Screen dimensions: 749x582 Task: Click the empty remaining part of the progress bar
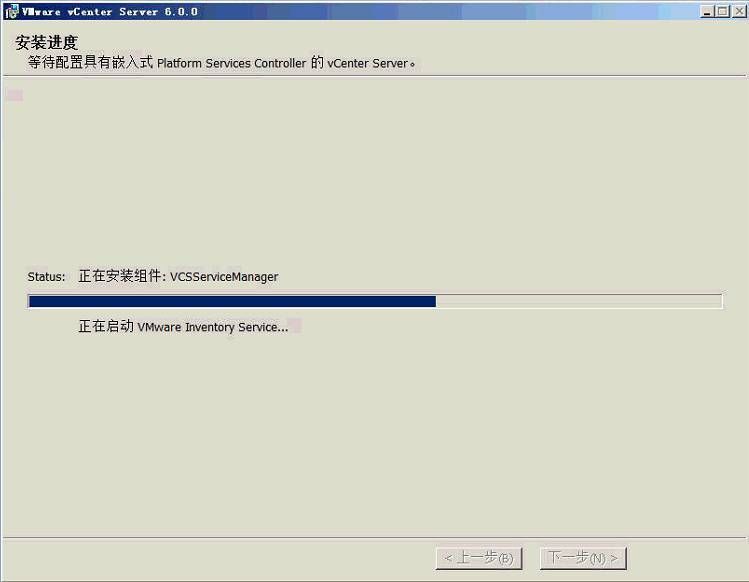[579, 302]
